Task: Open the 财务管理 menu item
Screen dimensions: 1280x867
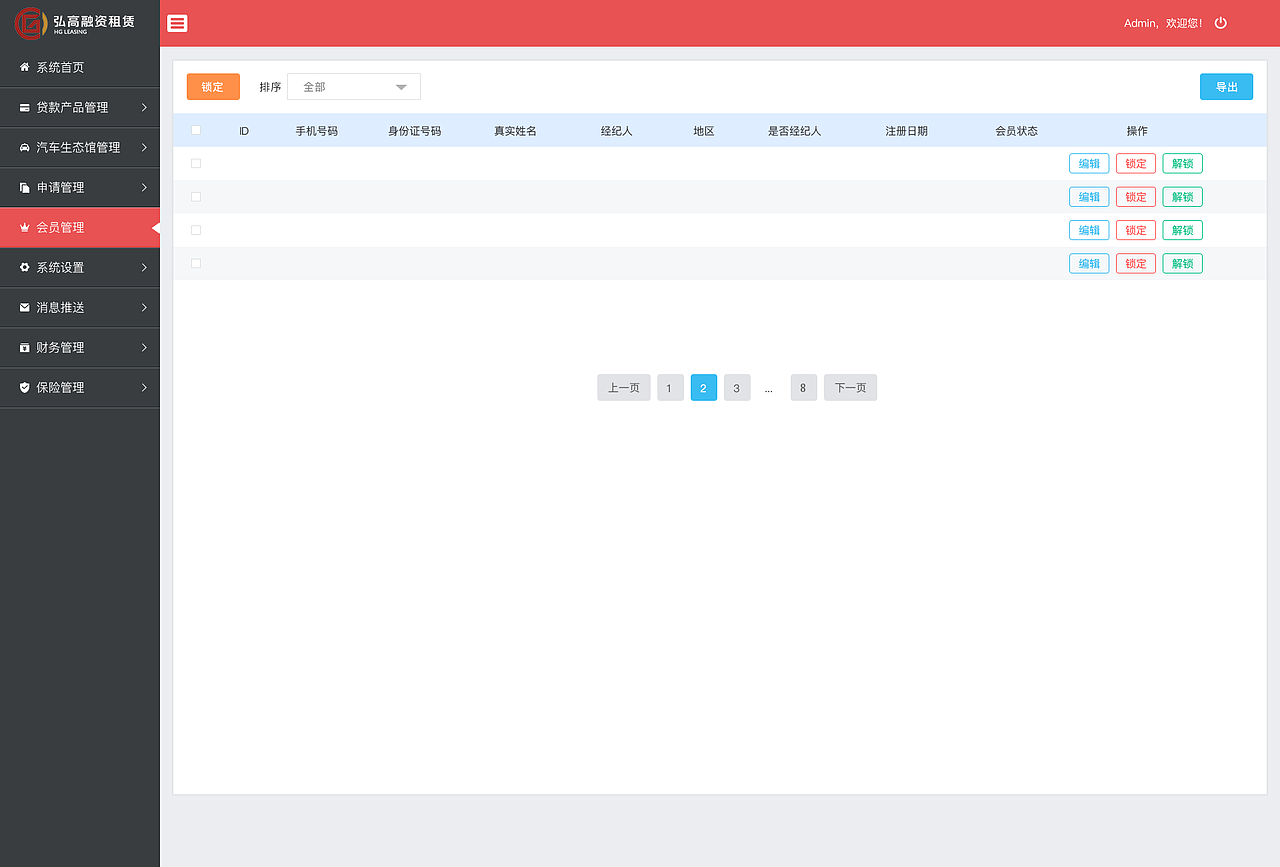Action: point(80,347)
